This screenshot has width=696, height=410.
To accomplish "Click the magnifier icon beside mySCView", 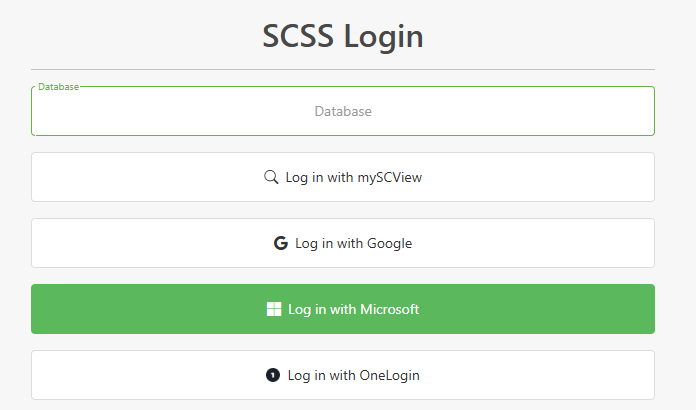I will coord(271,177).
